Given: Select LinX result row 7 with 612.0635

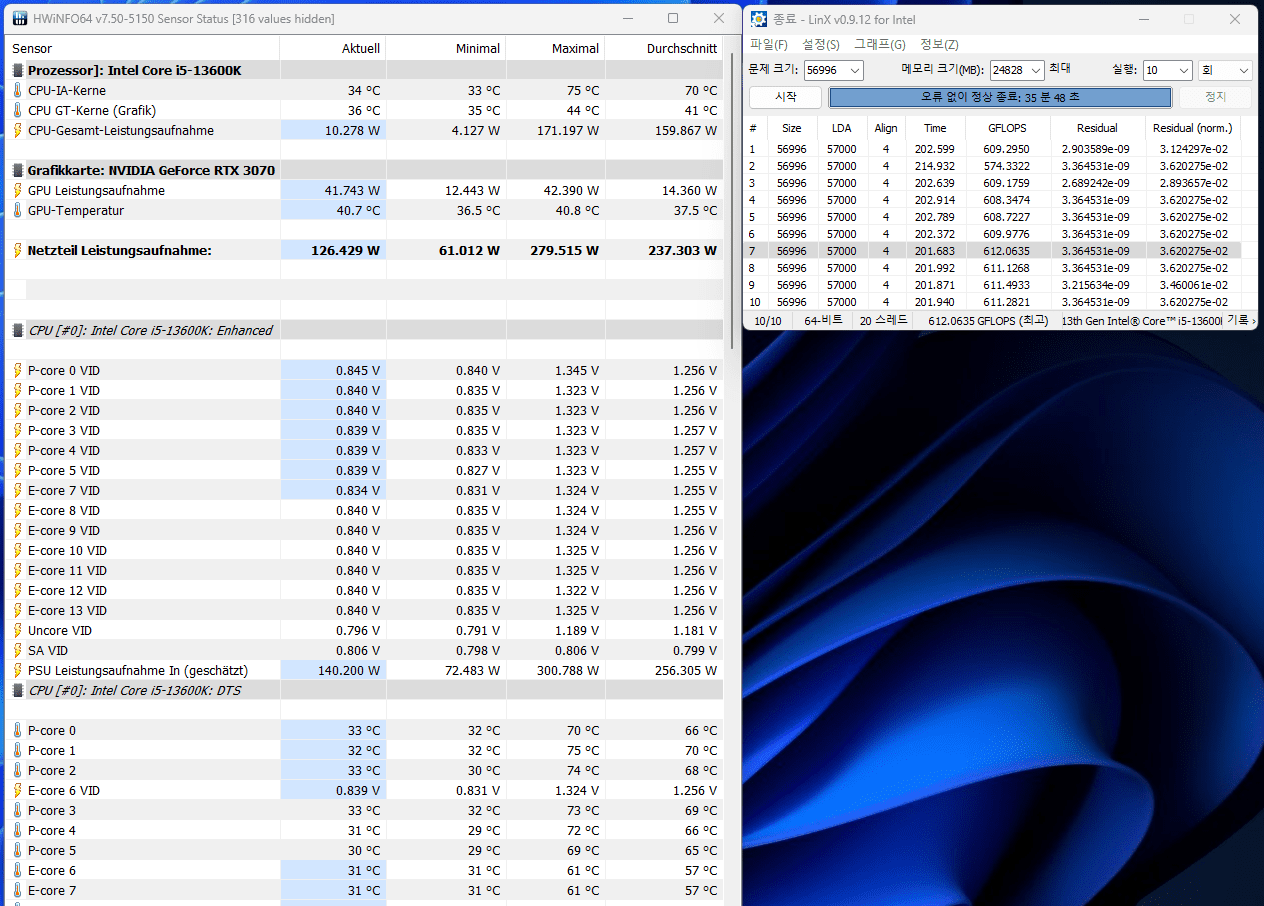Looking at the screenshot, I should [x=994, y=251].
